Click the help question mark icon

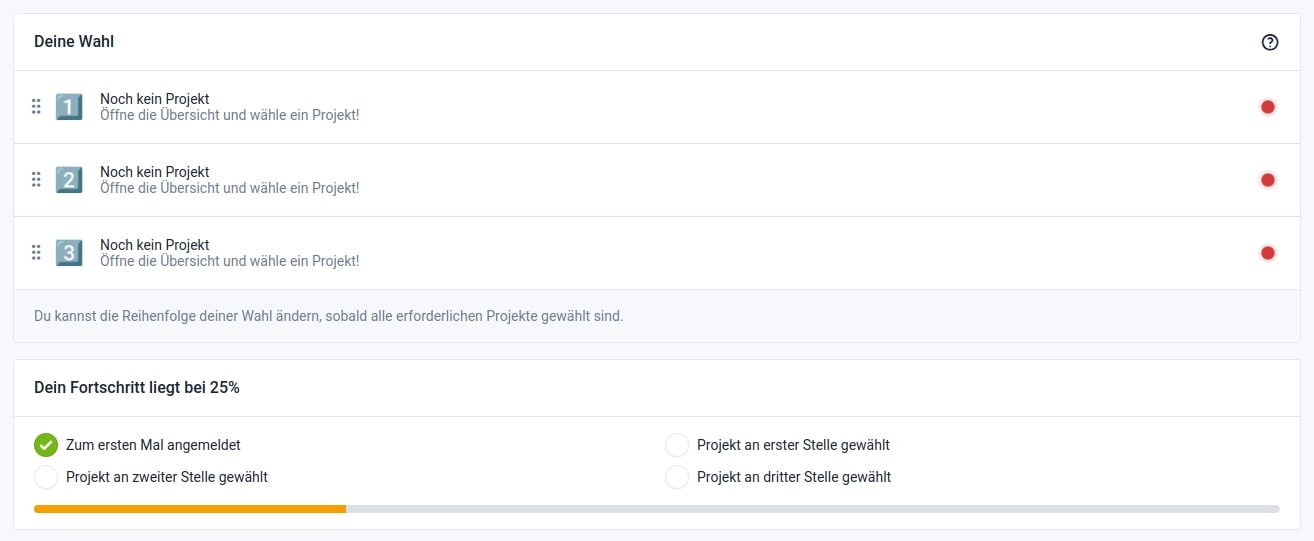click(x=1270, y=42)
